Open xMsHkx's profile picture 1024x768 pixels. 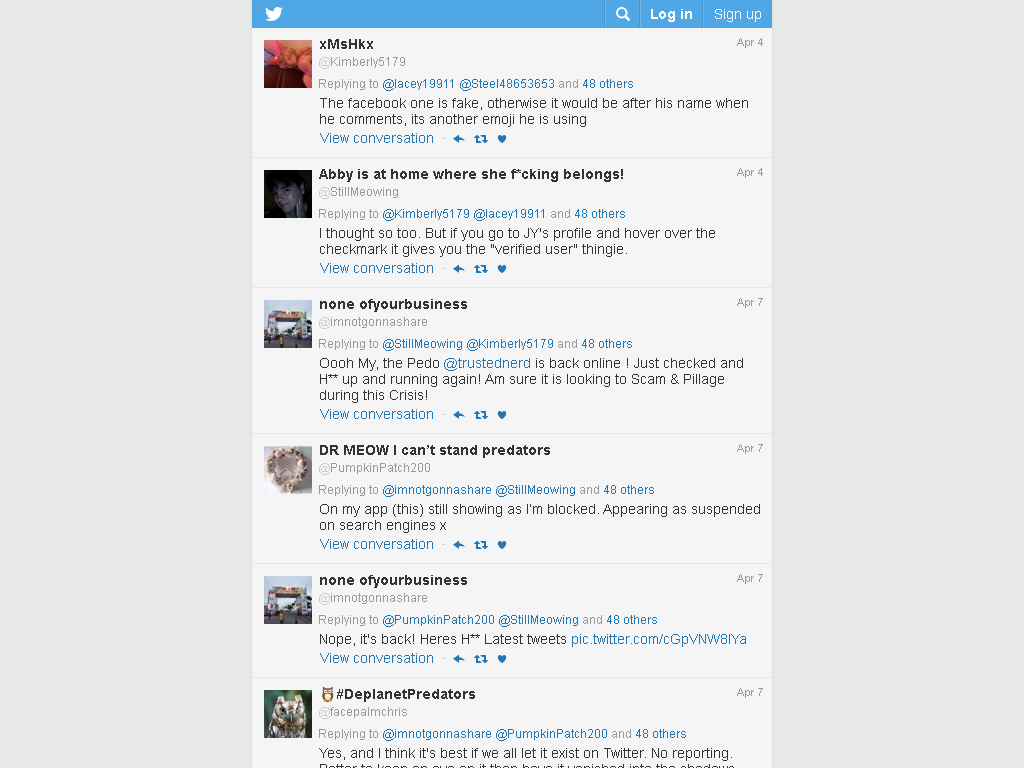click(x=288, y=64)
